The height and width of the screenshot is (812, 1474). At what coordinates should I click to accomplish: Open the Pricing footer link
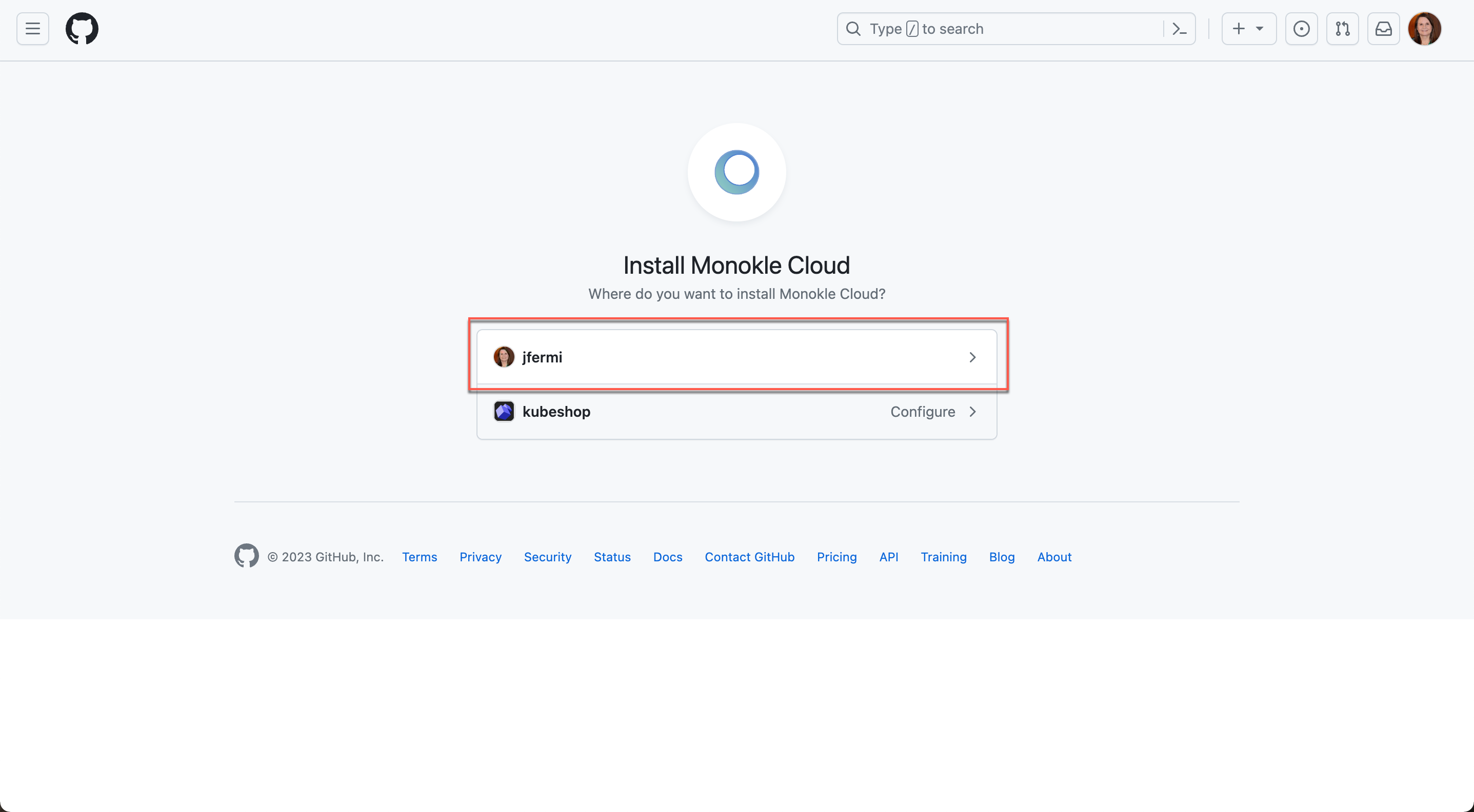coord(836,557)
